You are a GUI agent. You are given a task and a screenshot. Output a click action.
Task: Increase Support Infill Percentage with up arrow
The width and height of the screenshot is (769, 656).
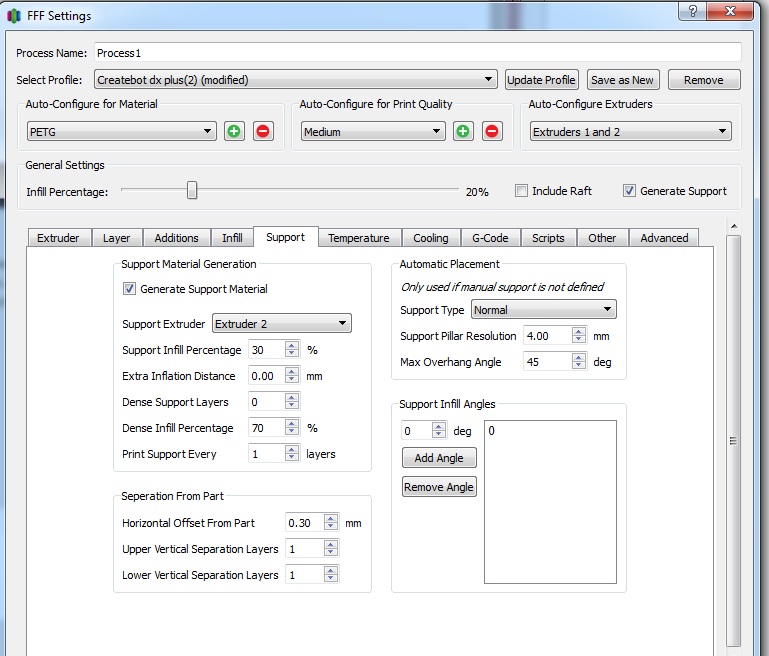pos(292,345)
